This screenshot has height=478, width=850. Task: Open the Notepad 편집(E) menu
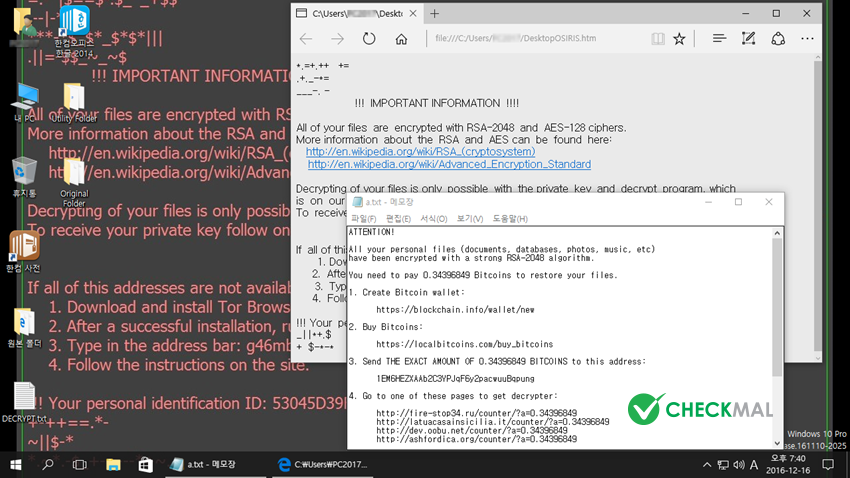(398, 219)
